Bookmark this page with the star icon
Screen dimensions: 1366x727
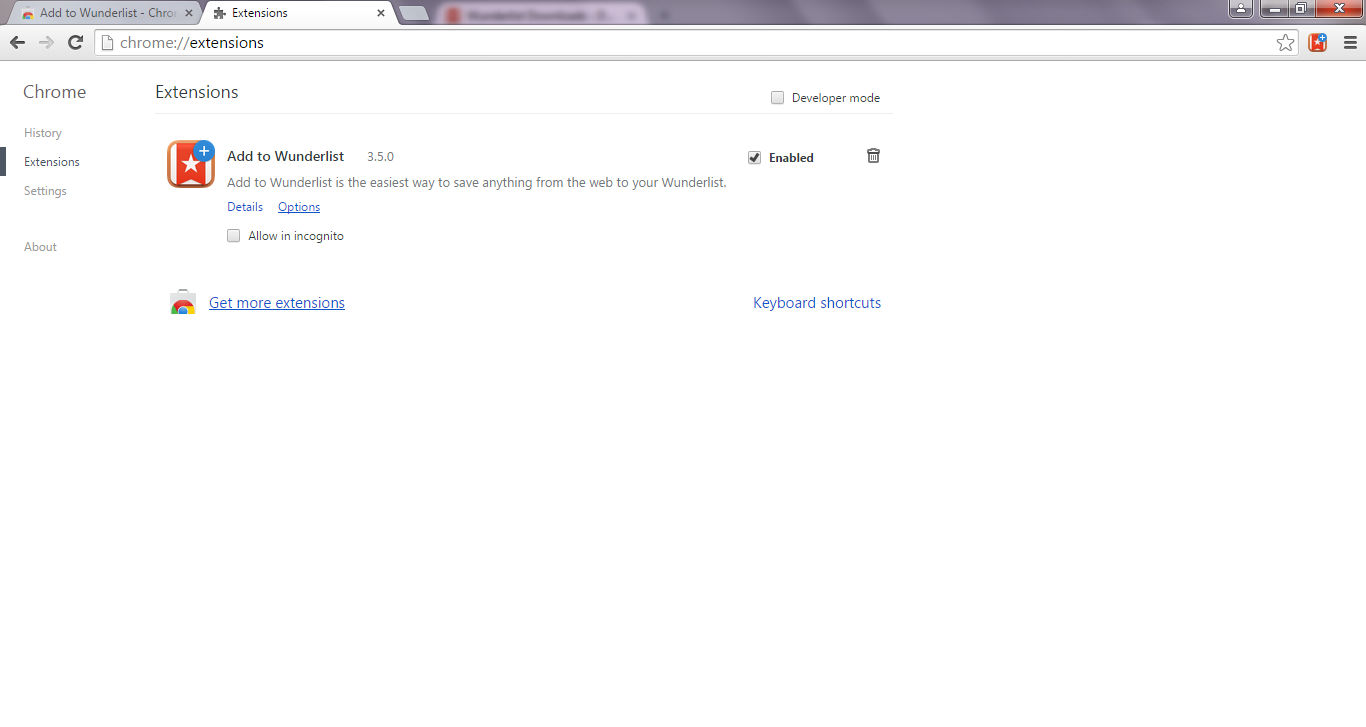point(1286,42)
